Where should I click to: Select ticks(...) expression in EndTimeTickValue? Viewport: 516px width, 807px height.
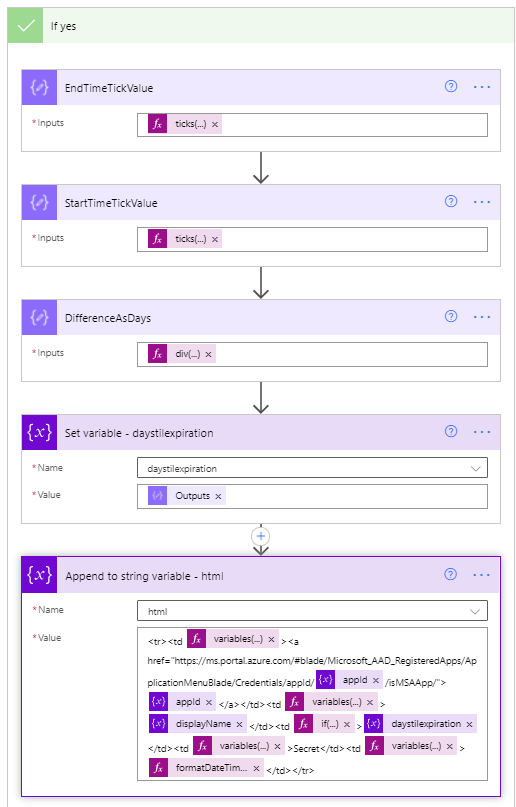point(185,124)
